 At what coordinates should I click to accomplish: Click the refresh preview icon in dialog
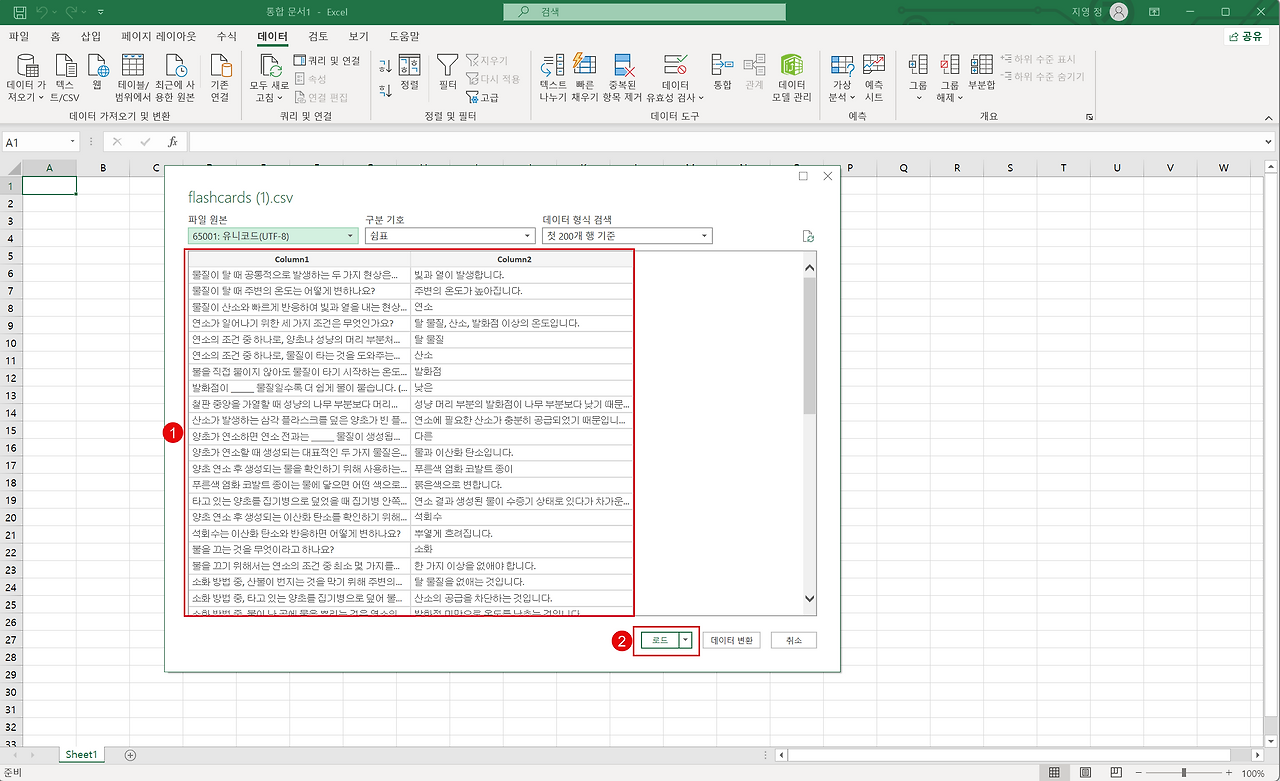point(808,237)
